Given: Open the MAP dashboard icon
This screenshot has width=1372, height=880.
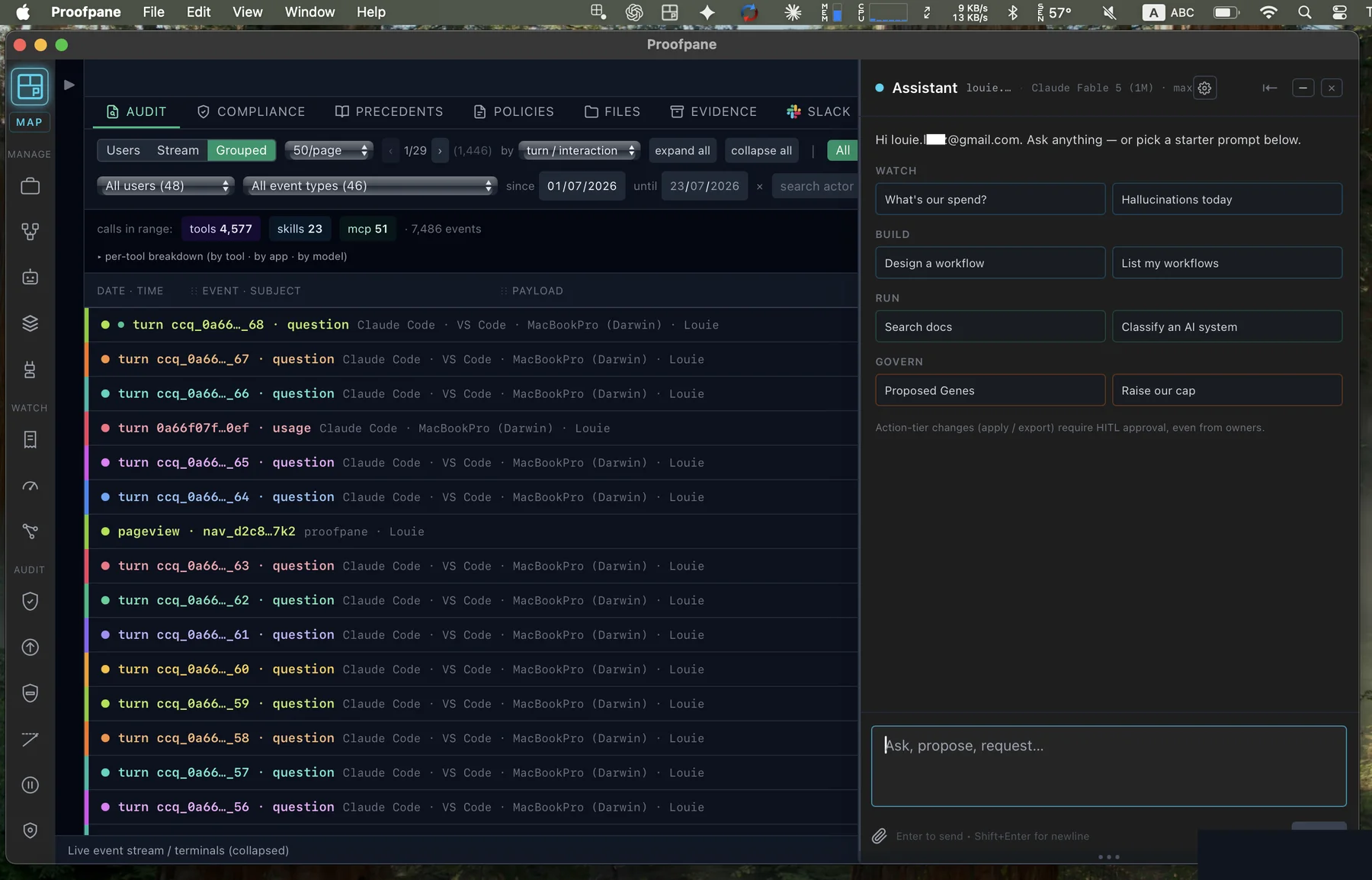Looking at the screenshot, I should (30, 86).
